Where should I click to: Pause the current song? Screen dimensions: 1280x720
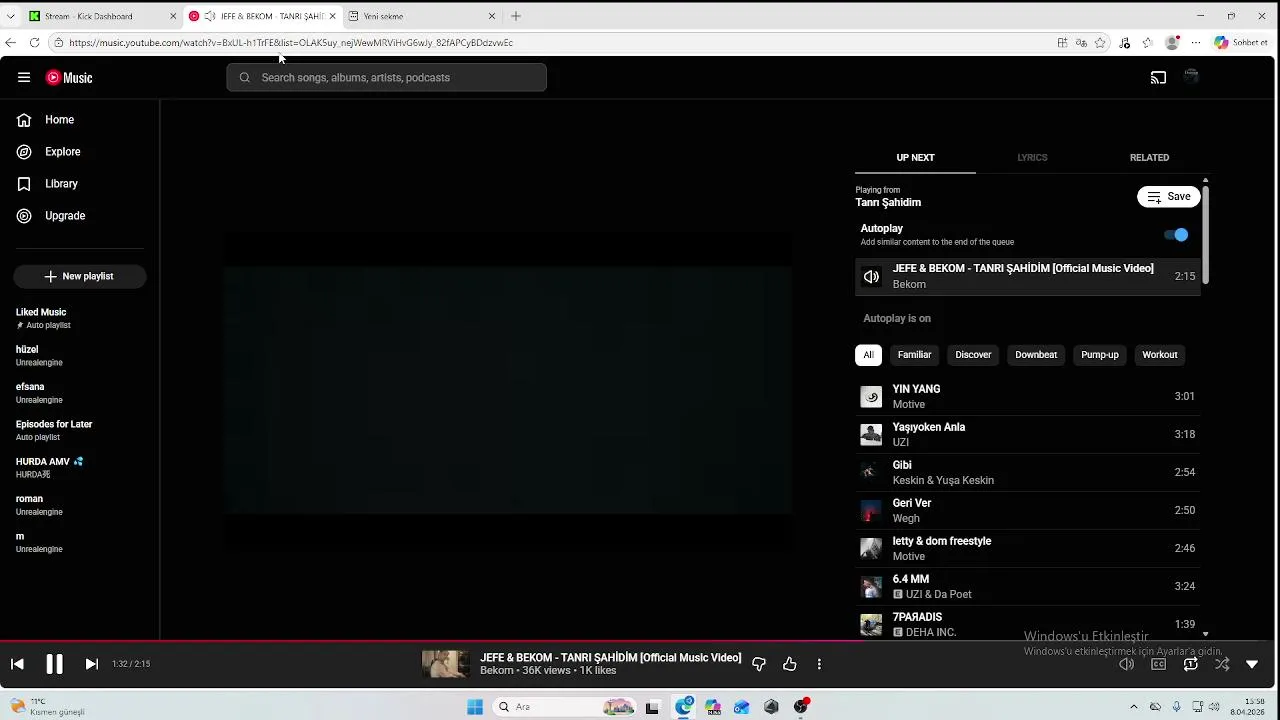(x=54, y=664)
